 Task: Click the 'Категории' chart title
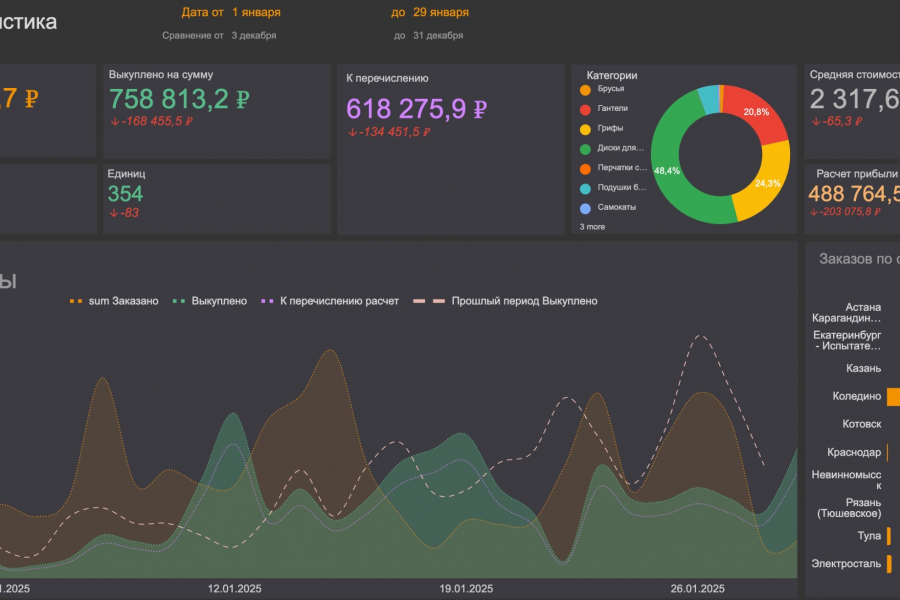click(x=612, y=75)
